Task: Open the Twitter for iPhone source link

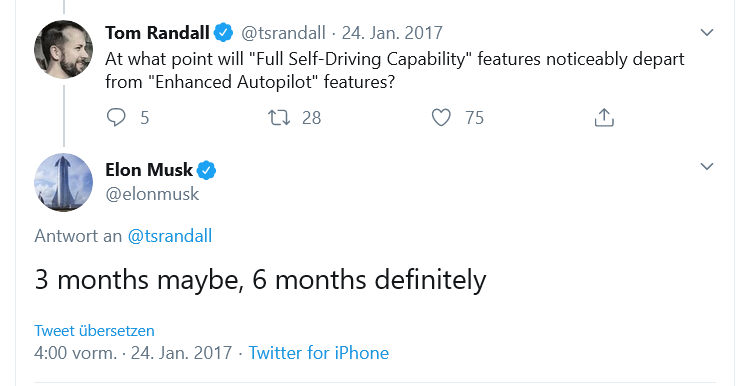Action: pos(318,353)
